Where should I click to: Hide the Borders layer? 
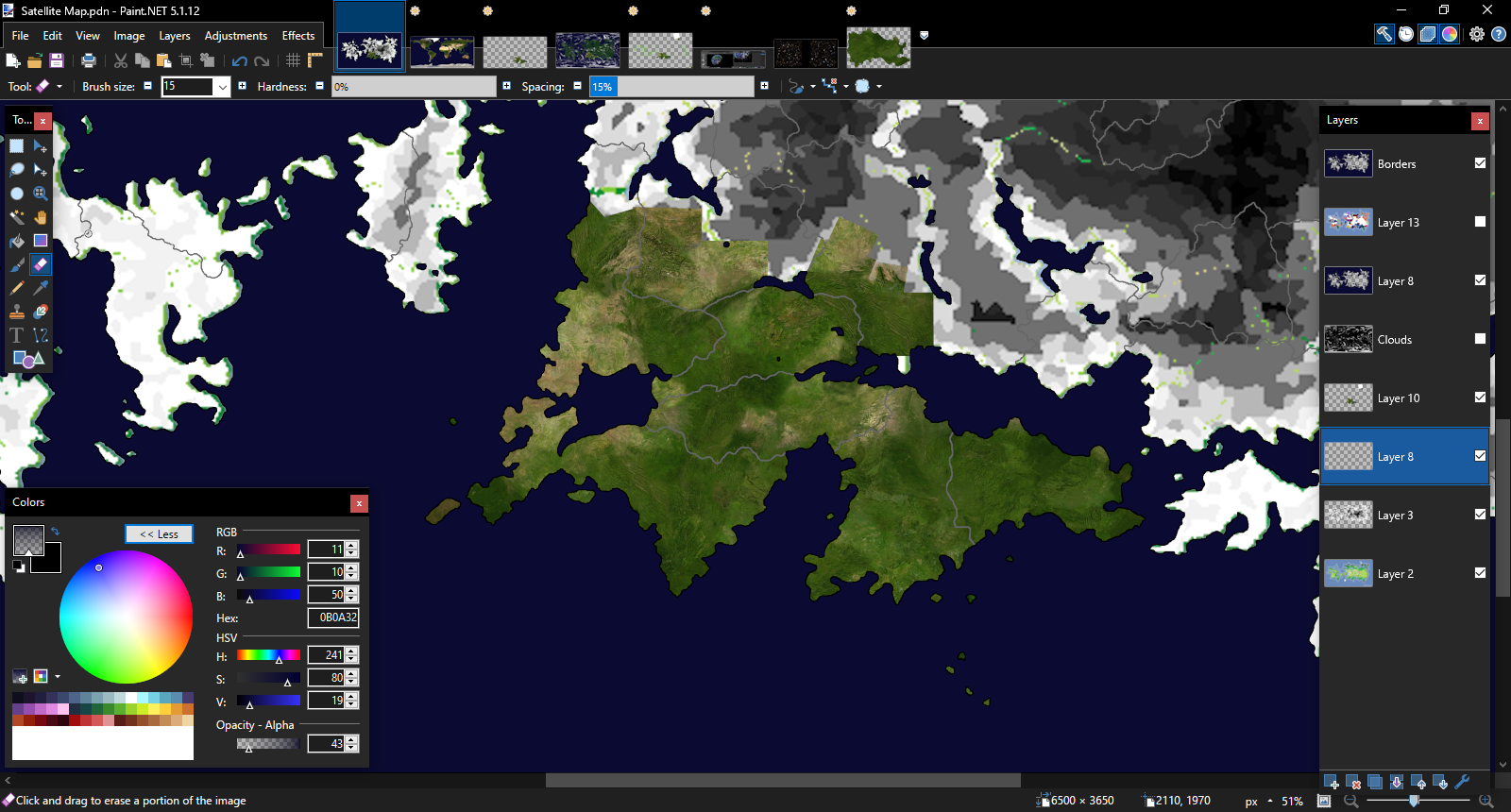[x=1480, y=163]
